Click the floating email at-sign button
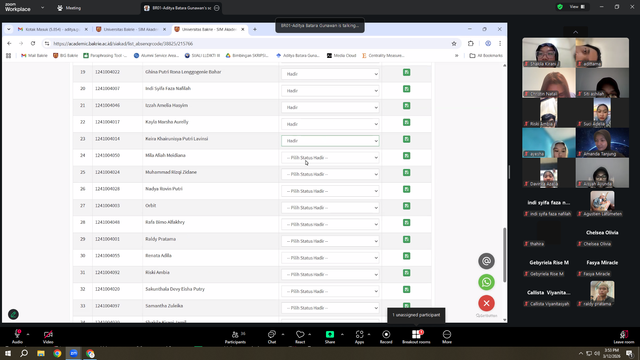 click(x=486, y=261)
